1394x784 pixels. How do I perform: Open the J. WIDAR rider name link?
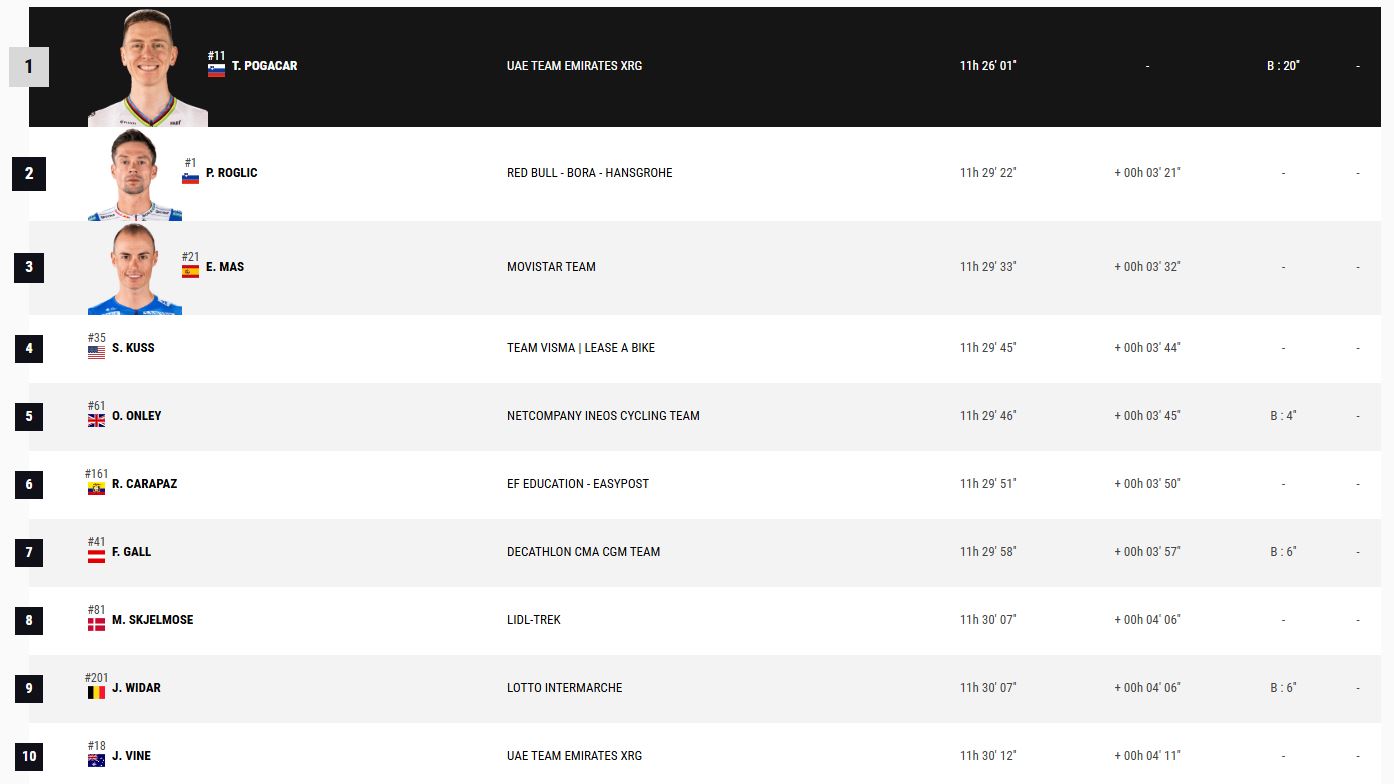point(136,688)
